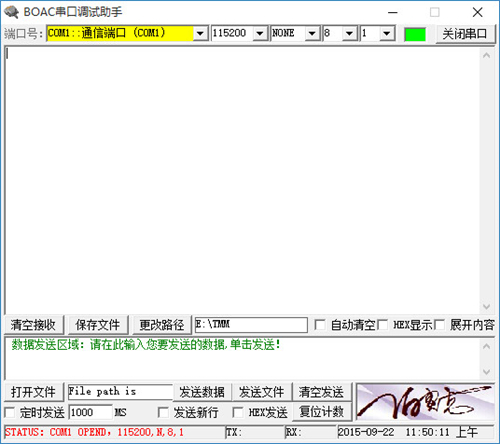Enable the 自动清空 checkbox
500x444 pixels.
320,325
